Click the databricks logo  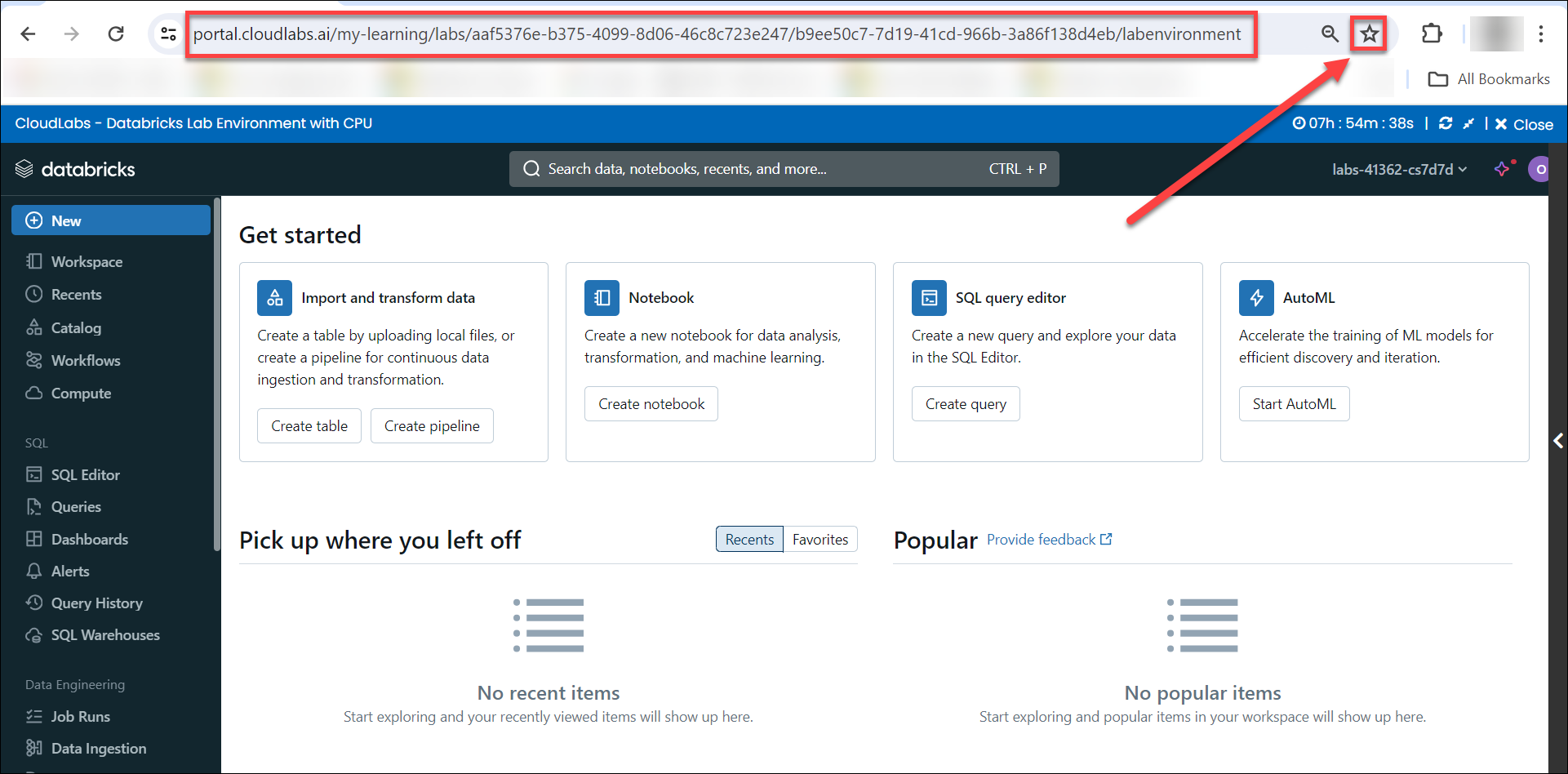[x=75, y=169]
